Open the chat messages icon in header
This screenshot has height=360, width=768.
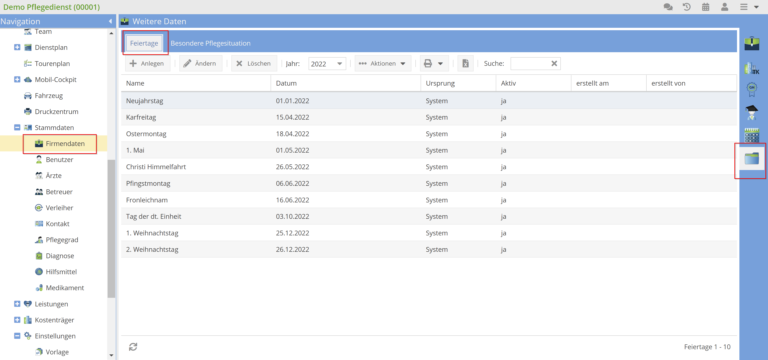(668, 7)
